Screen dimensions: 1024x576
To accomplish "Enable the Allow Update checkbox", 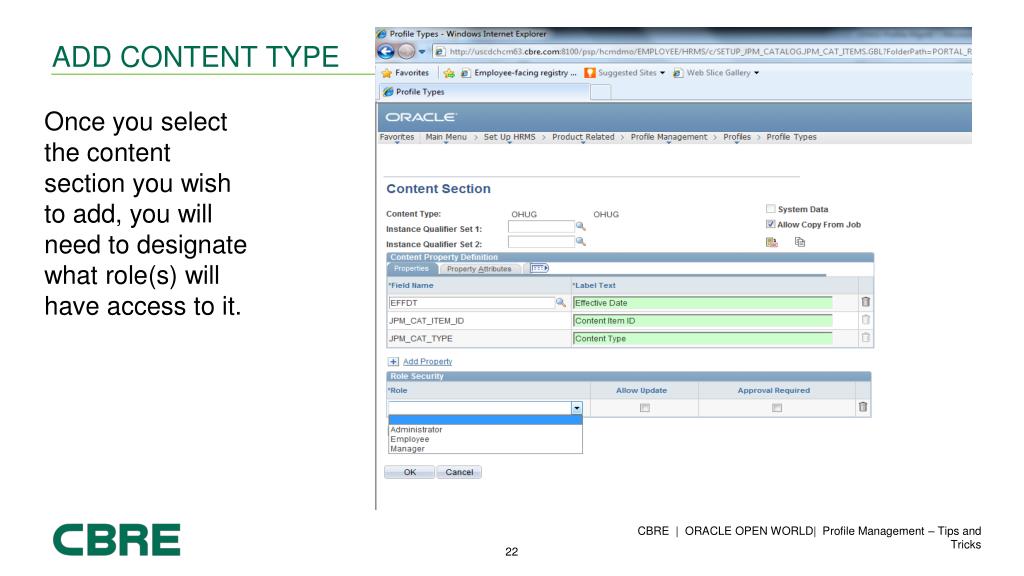I will point(645,408).
